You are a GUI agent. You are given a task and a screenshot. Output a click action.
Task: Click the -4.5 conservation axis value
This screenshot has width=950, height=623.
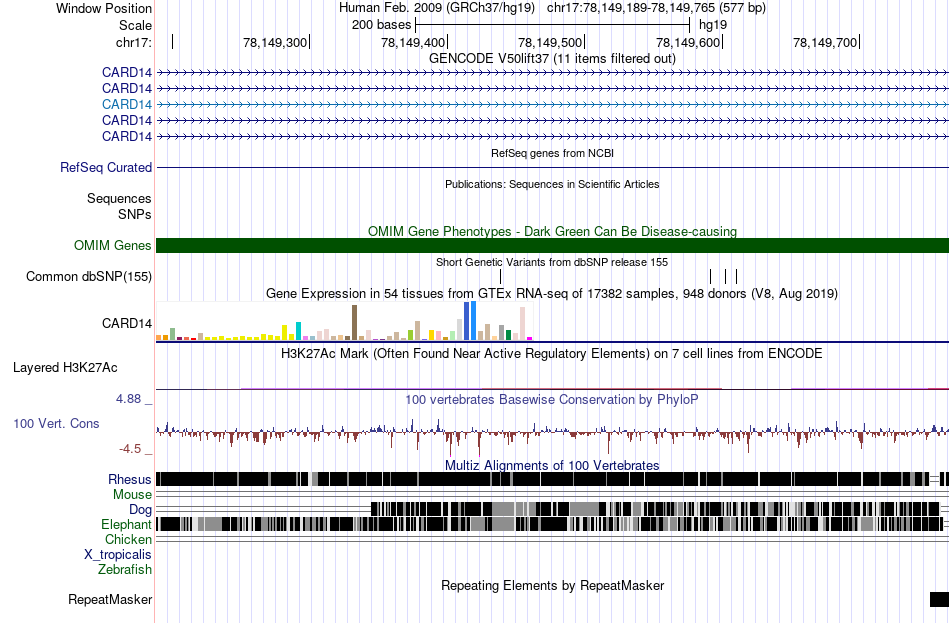[130, 449]
